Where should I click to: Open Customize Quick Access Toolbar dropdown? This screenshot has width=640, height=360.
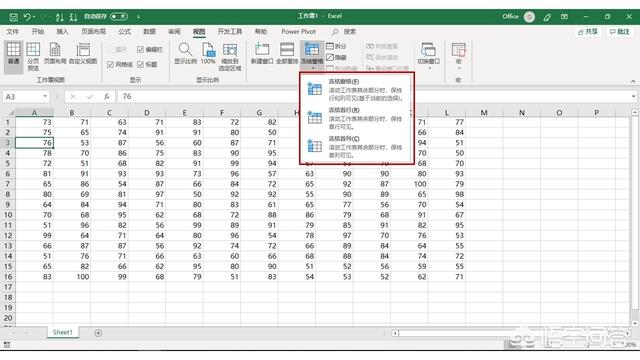(x=138, y=17)
